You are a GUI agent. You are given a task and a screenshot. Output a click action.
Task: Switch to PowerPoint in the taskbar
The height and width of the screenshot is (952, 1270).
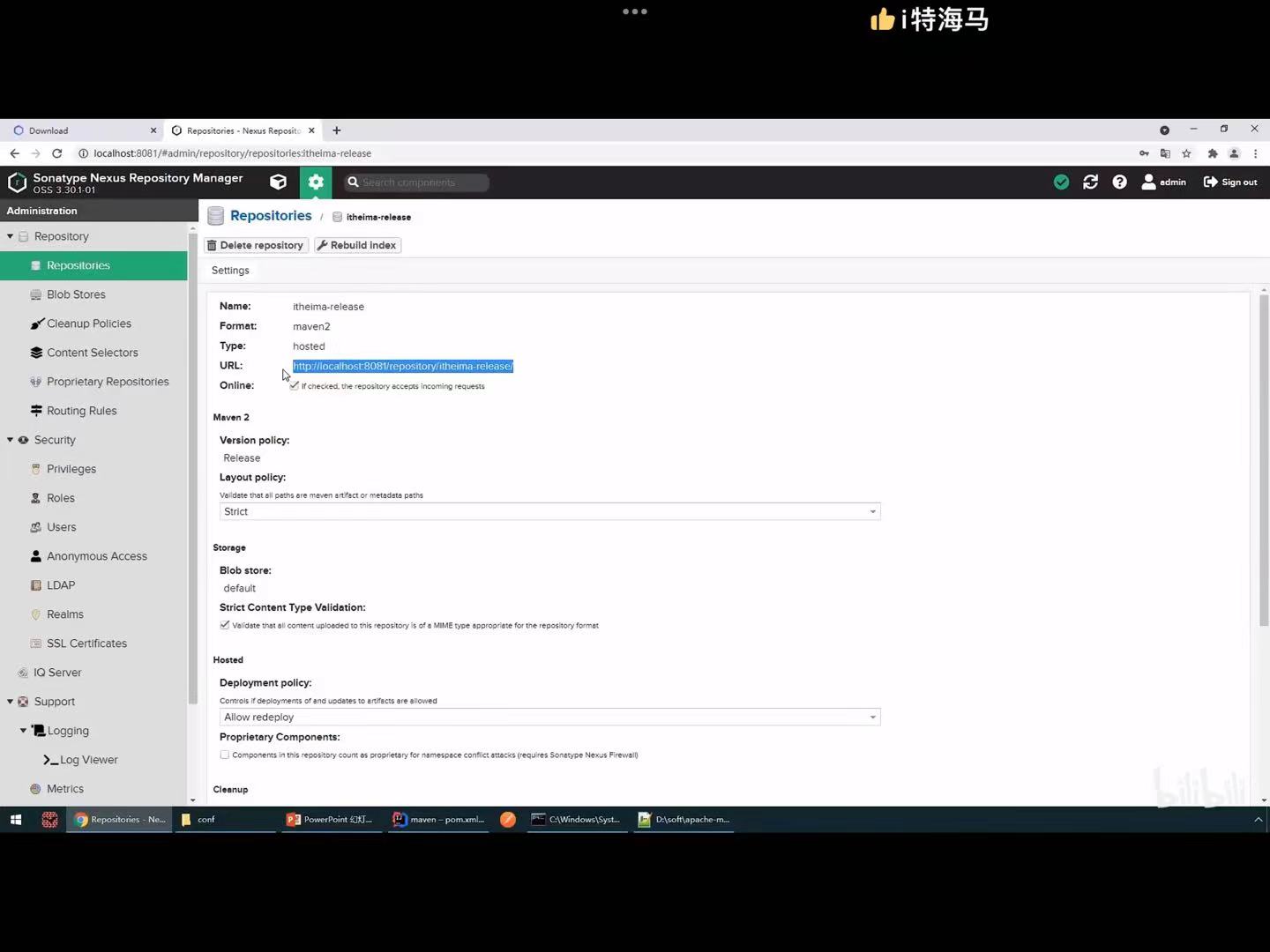331,820
